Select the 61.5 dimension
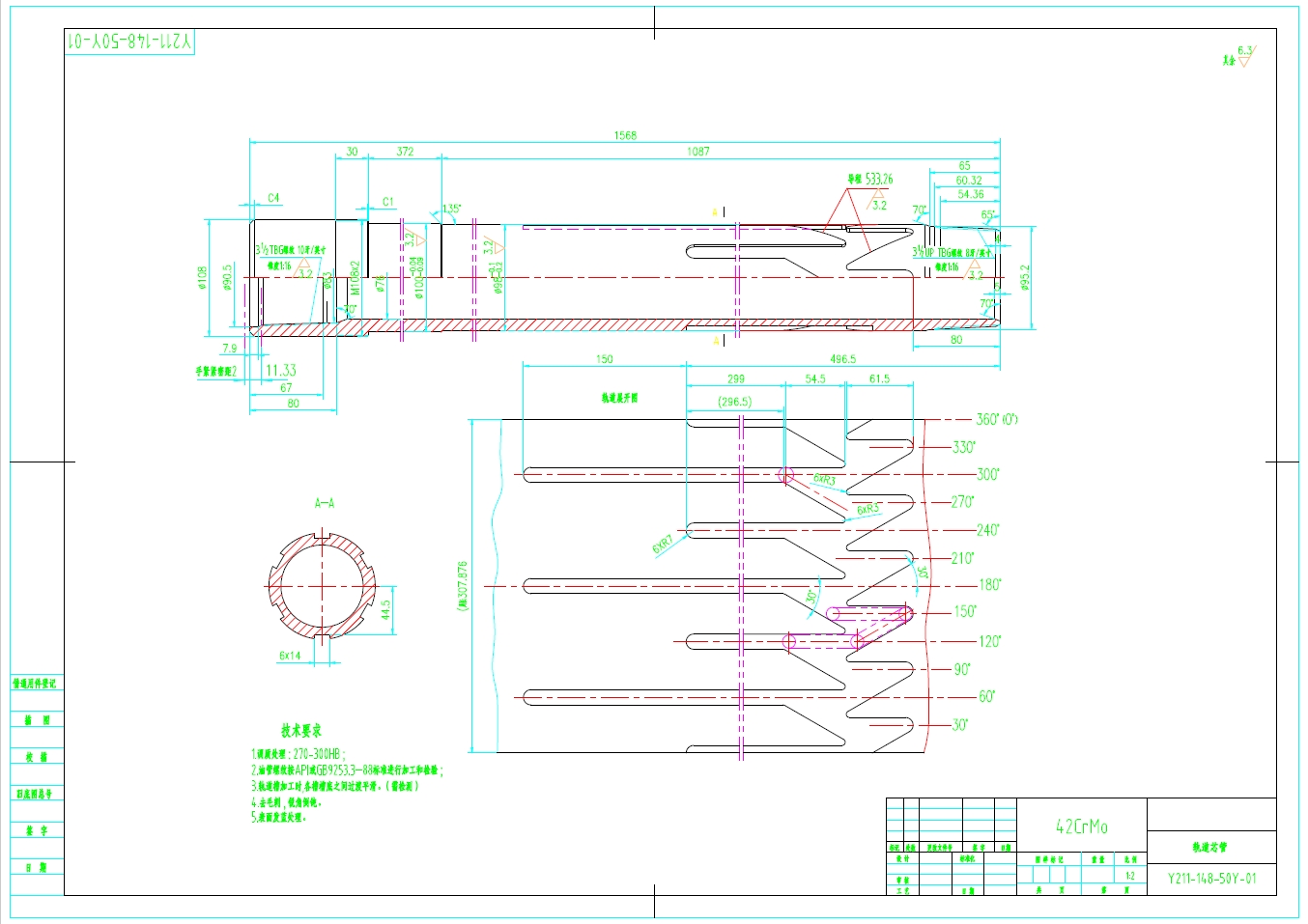 879,379
